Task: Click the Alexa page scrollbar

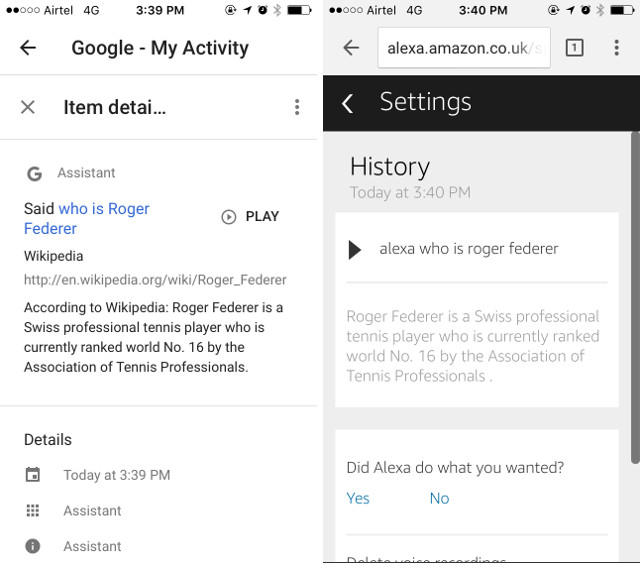Action: tap(635, 298)
